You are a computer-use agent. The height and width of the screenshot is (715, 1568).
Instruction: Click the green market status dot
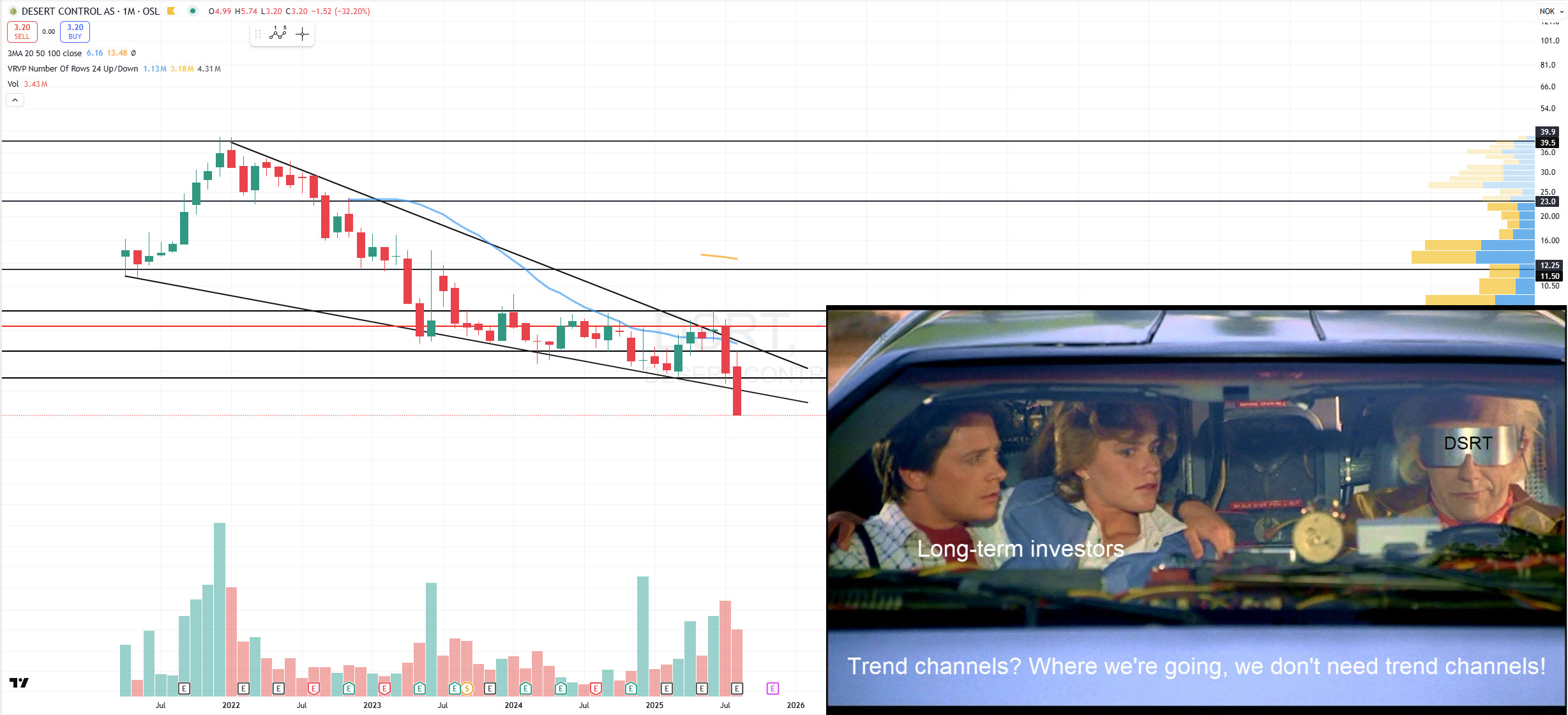[x=192, y=11]
